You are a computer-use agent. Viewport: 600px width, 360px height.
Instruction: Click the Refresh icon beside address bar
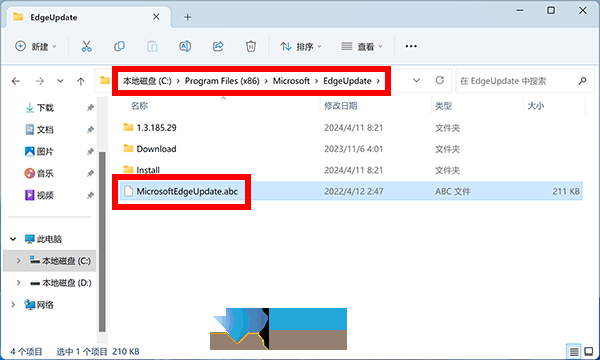coord(440,80)
